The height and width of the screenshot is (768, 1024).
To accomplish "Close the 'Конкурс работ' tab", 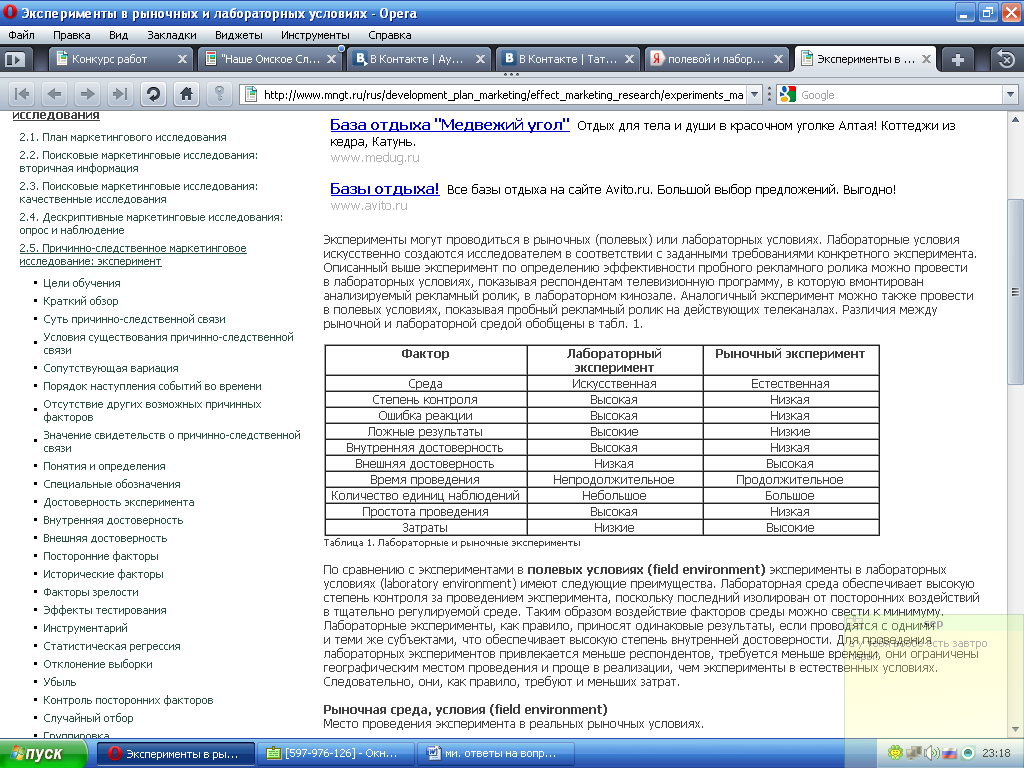I will click(x=182, y=59).
